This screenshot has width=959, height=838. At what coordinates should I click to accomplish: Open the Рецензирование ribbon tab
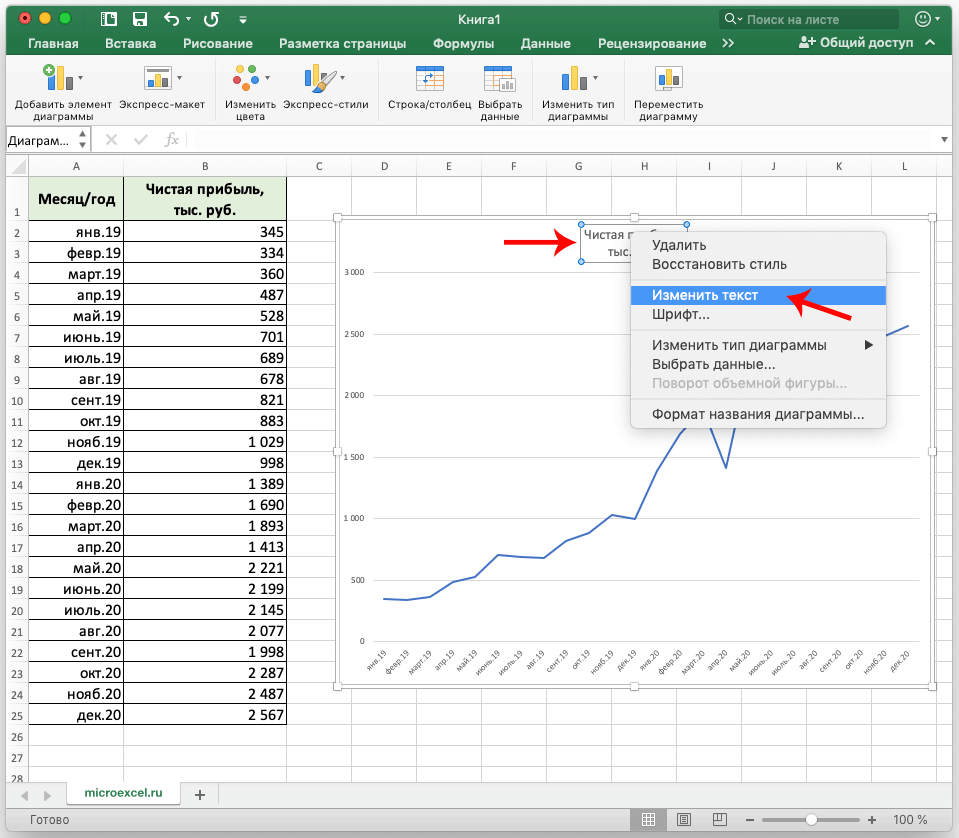[652, 43]
